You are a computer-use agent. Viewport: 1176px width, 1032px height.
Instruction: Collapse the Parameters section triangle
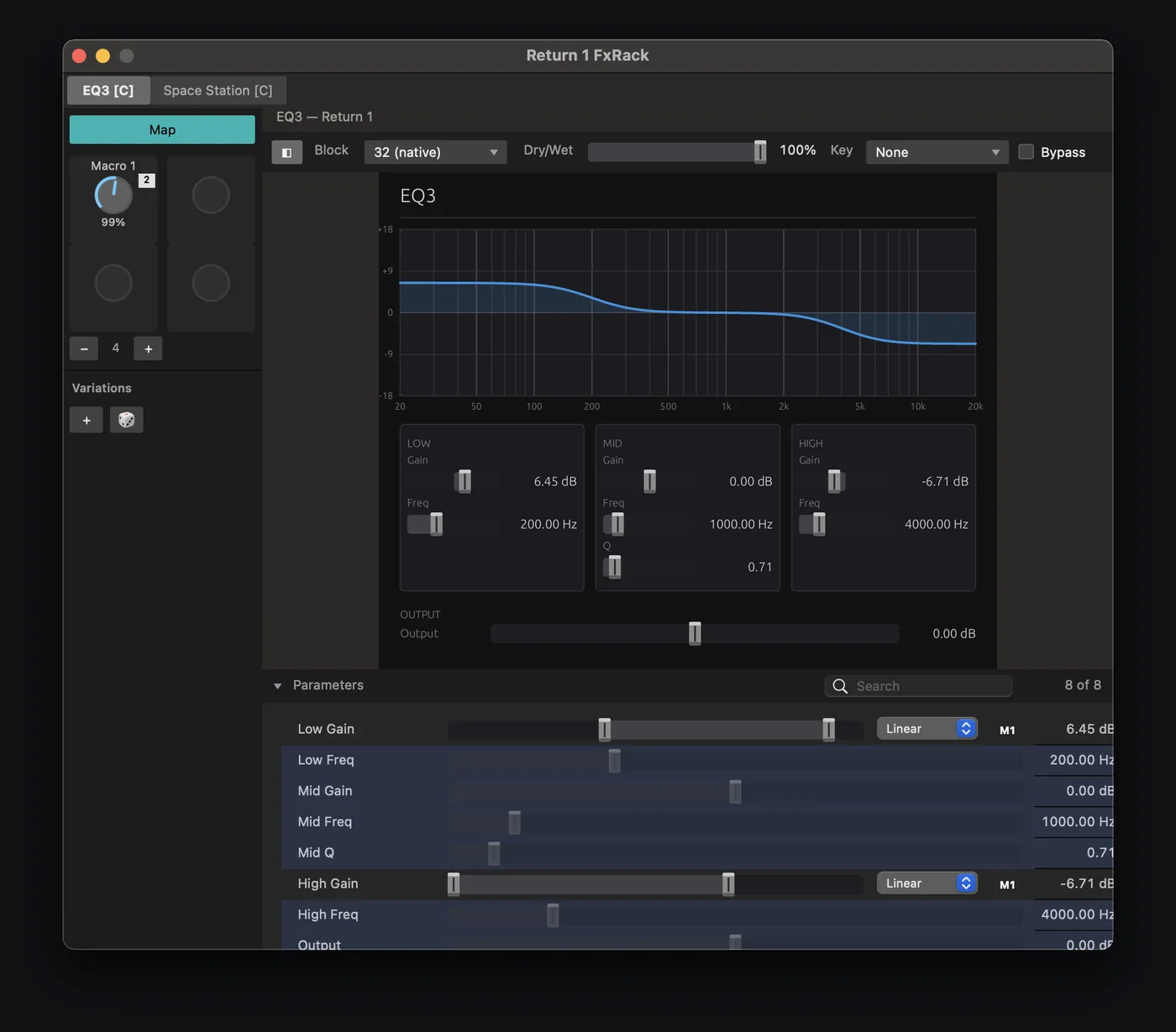pyautogui.click(x=277, y=686)
